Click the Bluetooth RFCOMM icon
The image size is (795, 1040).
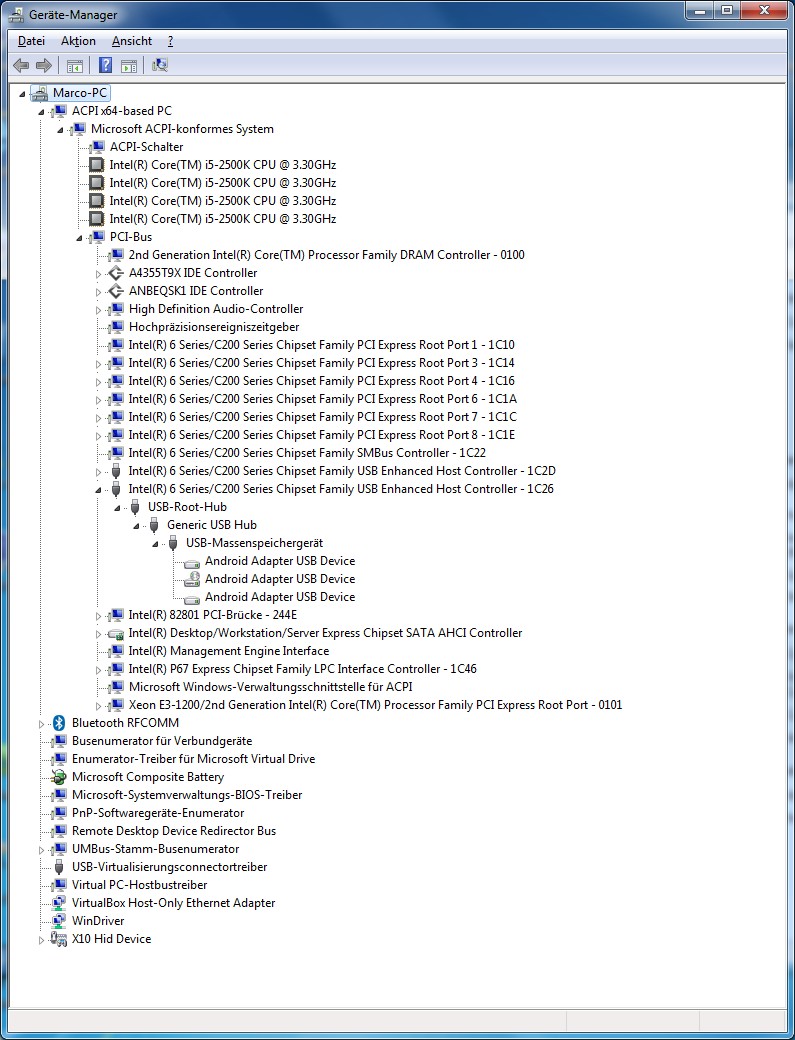pyautogui.click(x=59, y=723)
